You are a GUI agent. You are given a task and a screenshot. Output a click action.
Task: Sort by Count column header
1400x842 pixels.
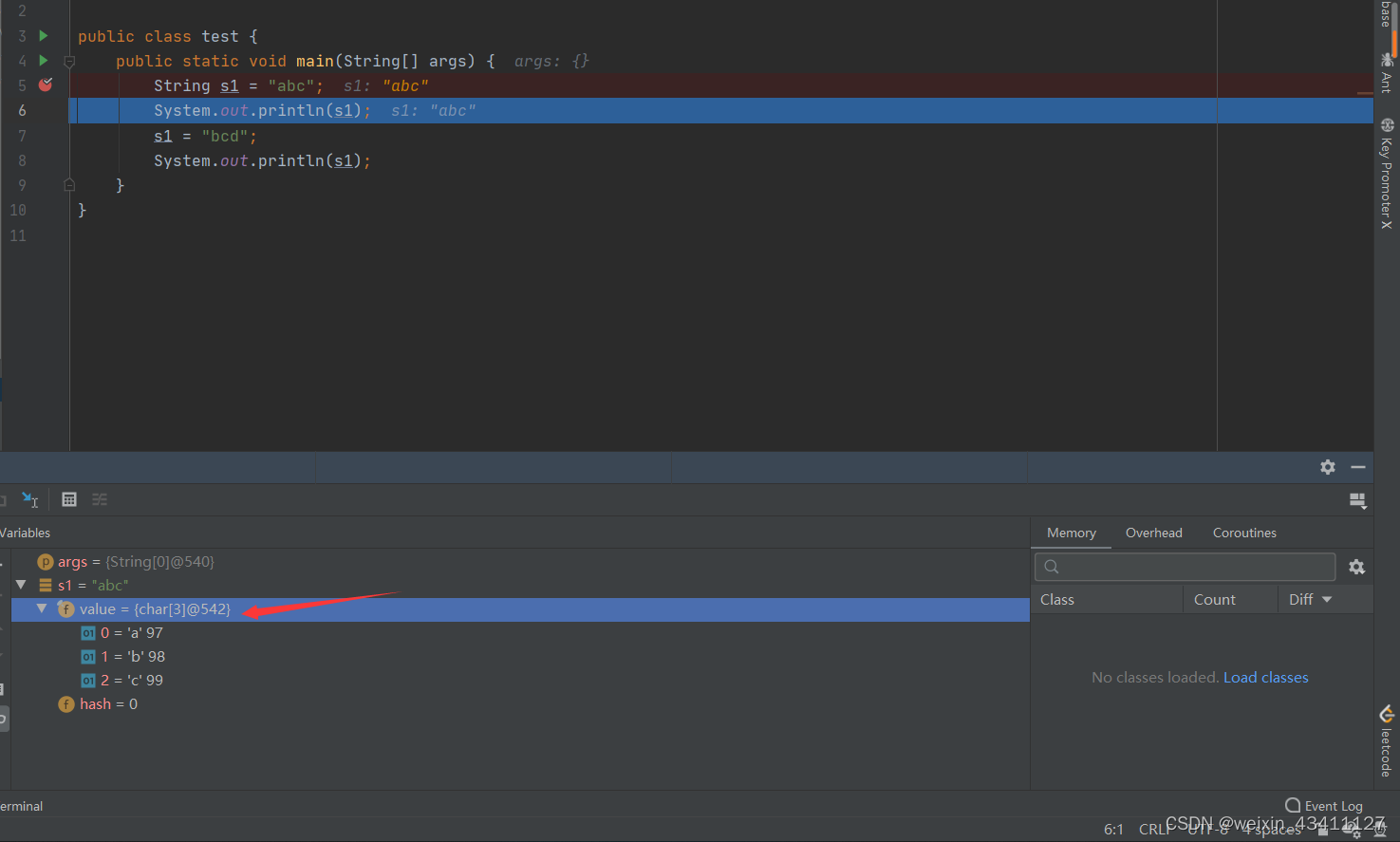(x=1229, y=599)
